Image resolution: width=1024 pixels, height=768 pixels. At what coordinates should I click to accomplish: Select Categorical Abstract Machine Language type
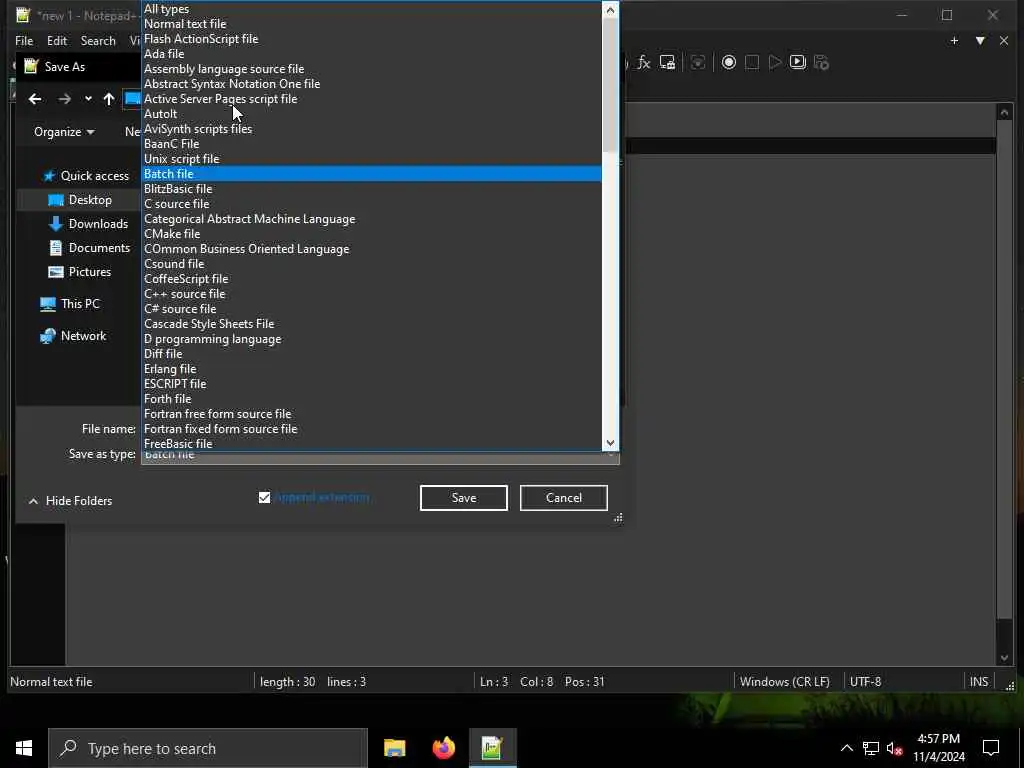tap(372, 219)
